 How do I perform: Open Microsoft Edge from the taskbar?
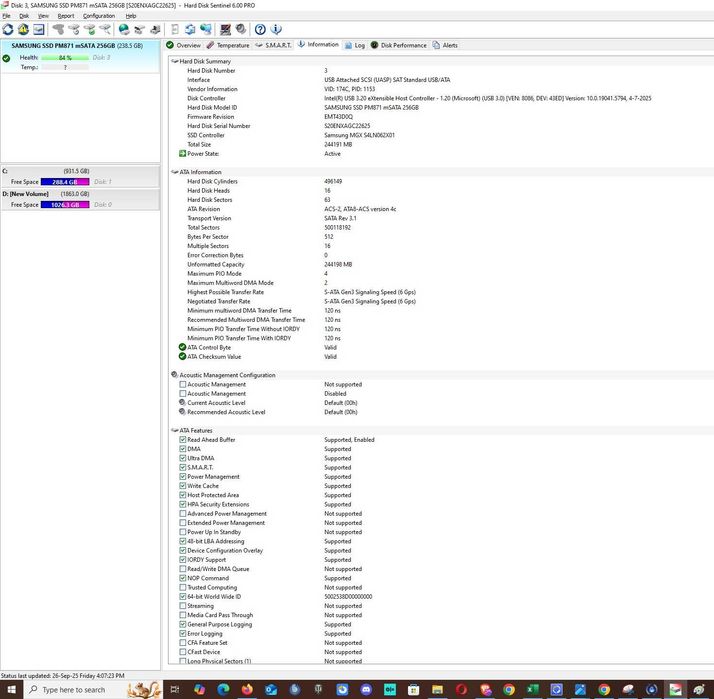click(x=223, y=689)
